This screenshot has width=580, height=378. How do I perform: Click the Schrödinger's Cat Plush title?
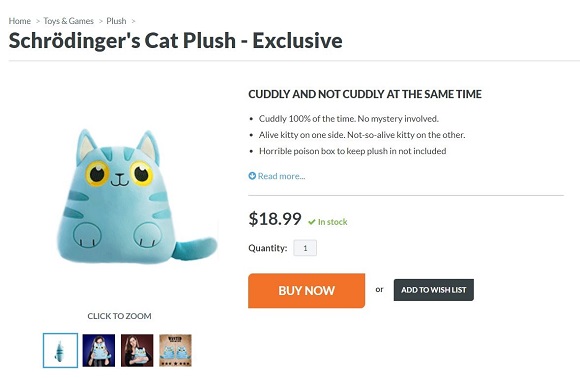click(x=175, y=40)
